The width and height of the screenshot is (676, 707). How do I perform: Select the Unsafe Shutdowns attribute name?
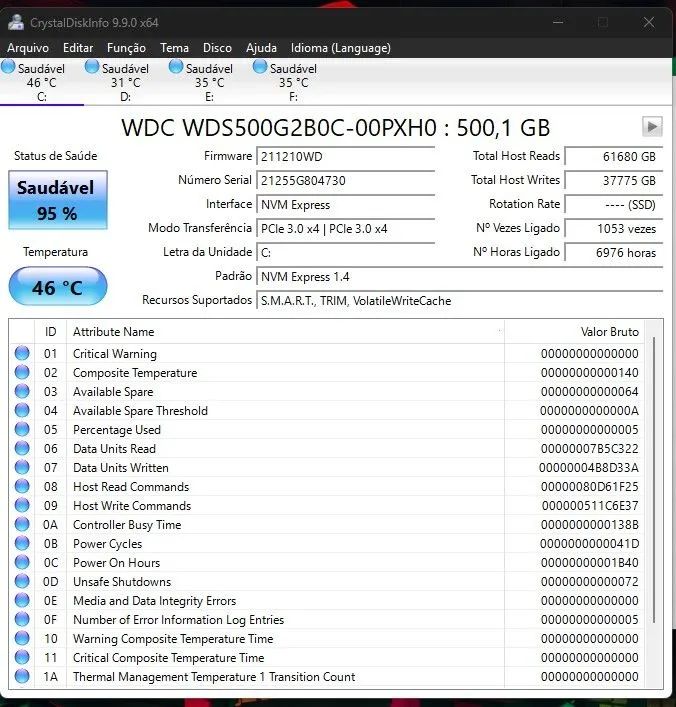pos(122,582)
